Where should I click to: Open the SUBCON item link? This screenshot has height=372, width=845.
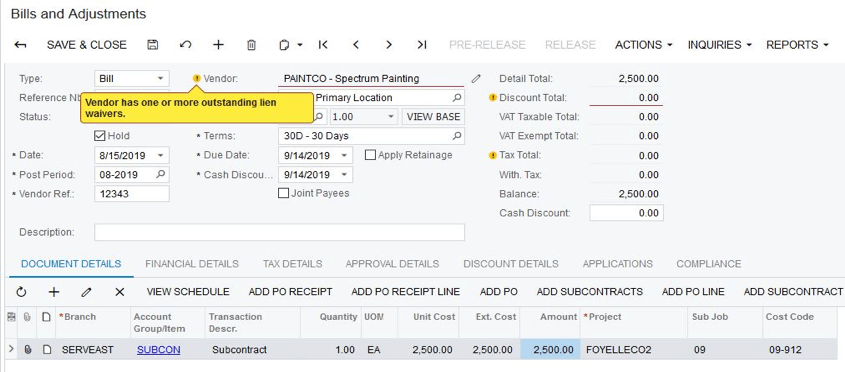tap(158, 350)
